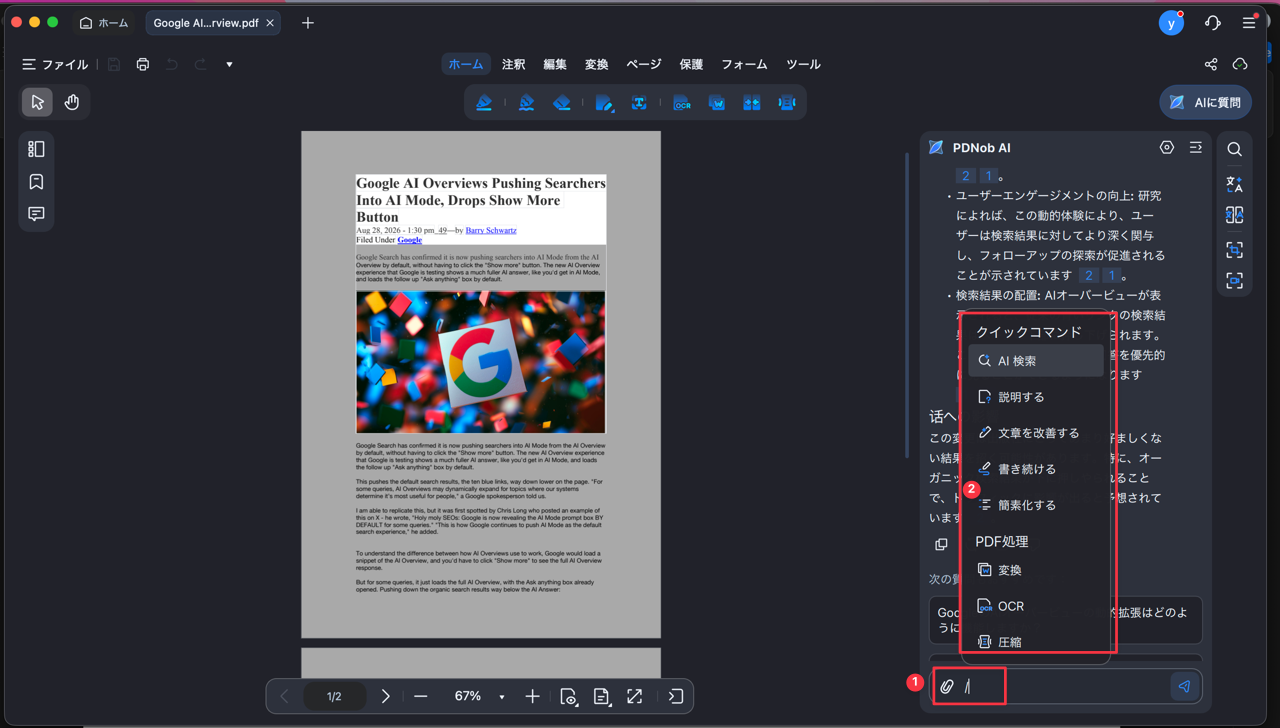The width and height of the screenshot is (1280, 728).
Task: Open the zoom percentage dropdown arrow
Action: click(x=502, y=697)
